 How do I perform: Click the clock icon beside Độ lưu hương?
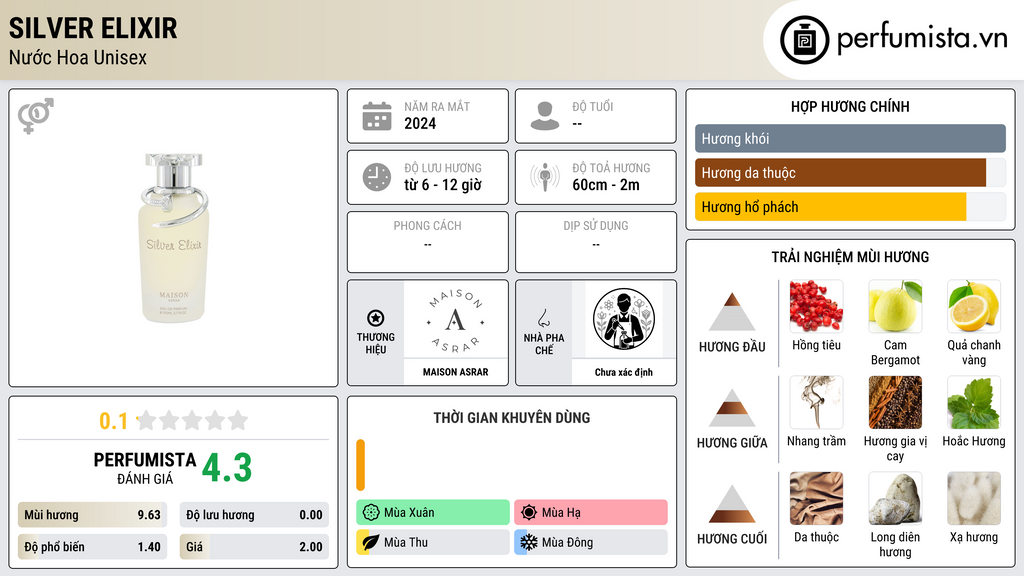[377, 177]
